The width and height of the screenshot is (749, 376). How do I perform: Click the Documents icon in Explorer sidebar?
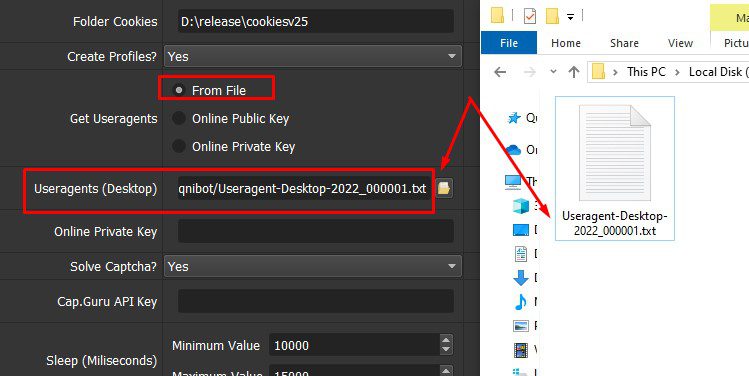pos(520,254)
